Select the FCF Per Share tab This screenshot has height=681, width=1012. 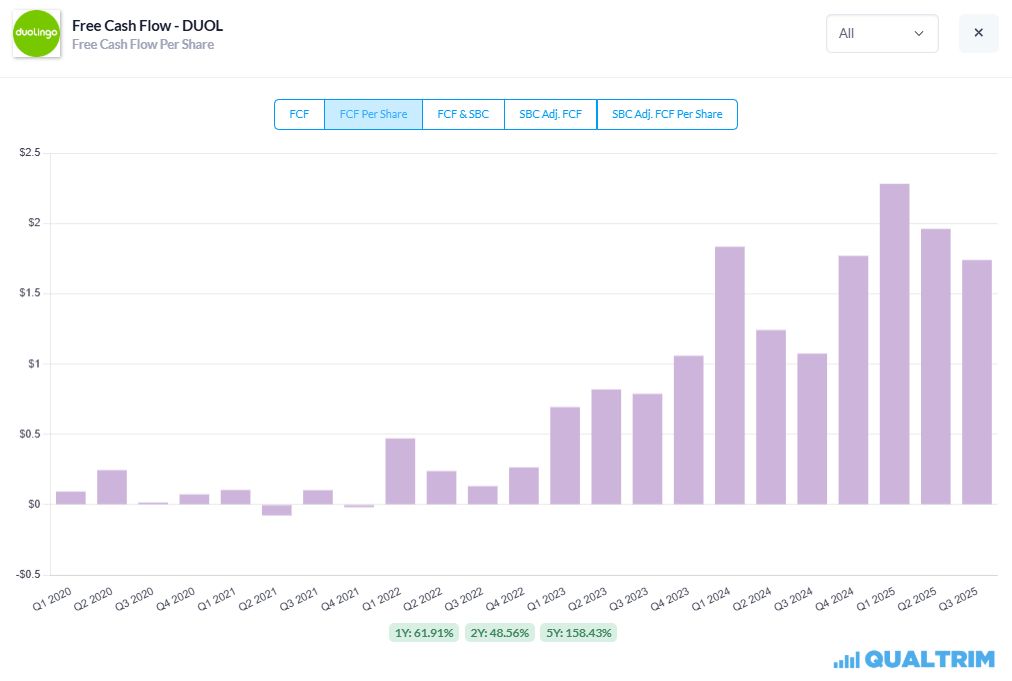pos(373,114)
